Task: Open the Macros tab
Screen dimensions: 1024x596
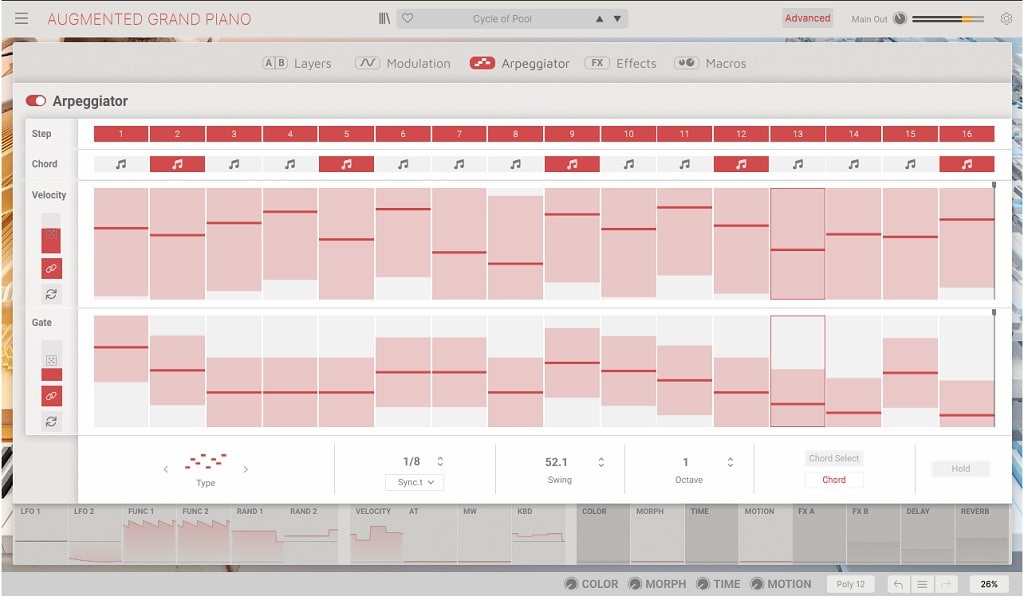Action: coord(710,63)
